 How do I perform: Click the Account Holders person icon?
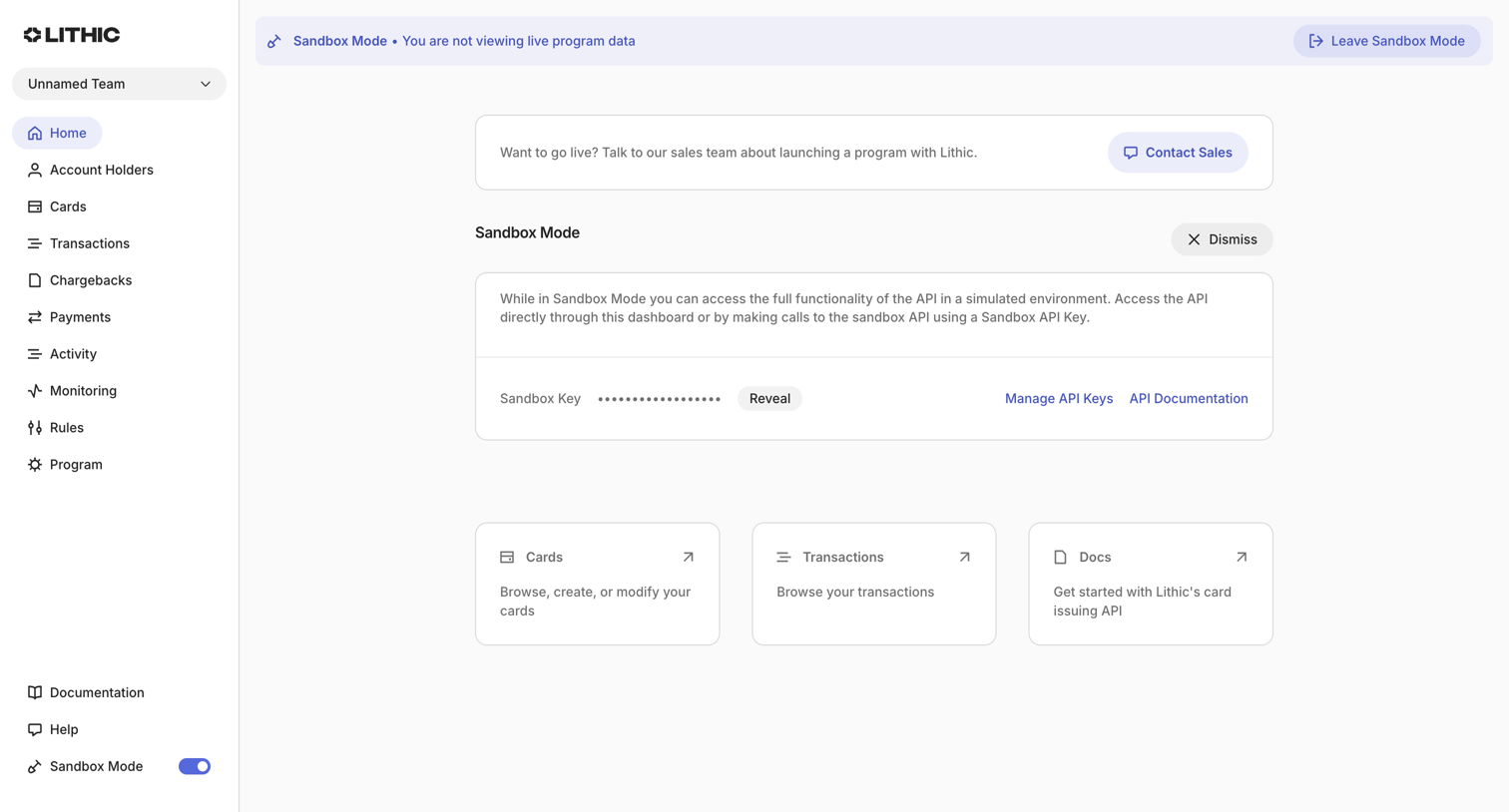click(x=35, y=170)
